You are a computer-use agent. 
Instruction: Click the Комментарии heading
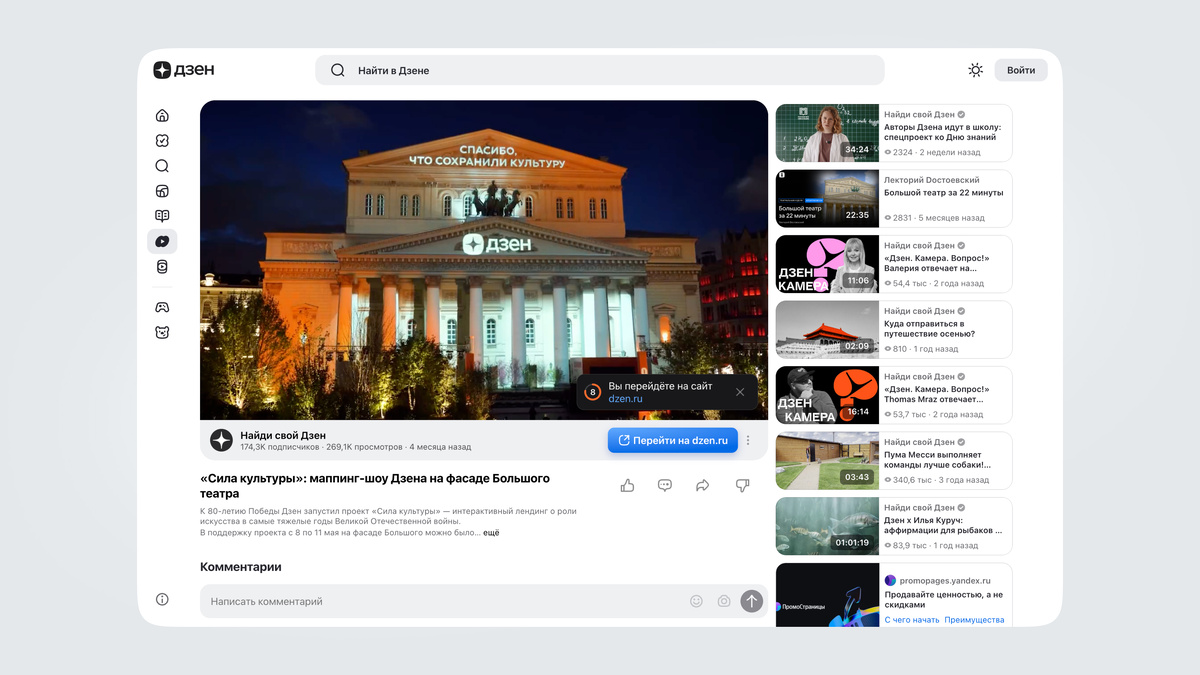tap(241, 567)
